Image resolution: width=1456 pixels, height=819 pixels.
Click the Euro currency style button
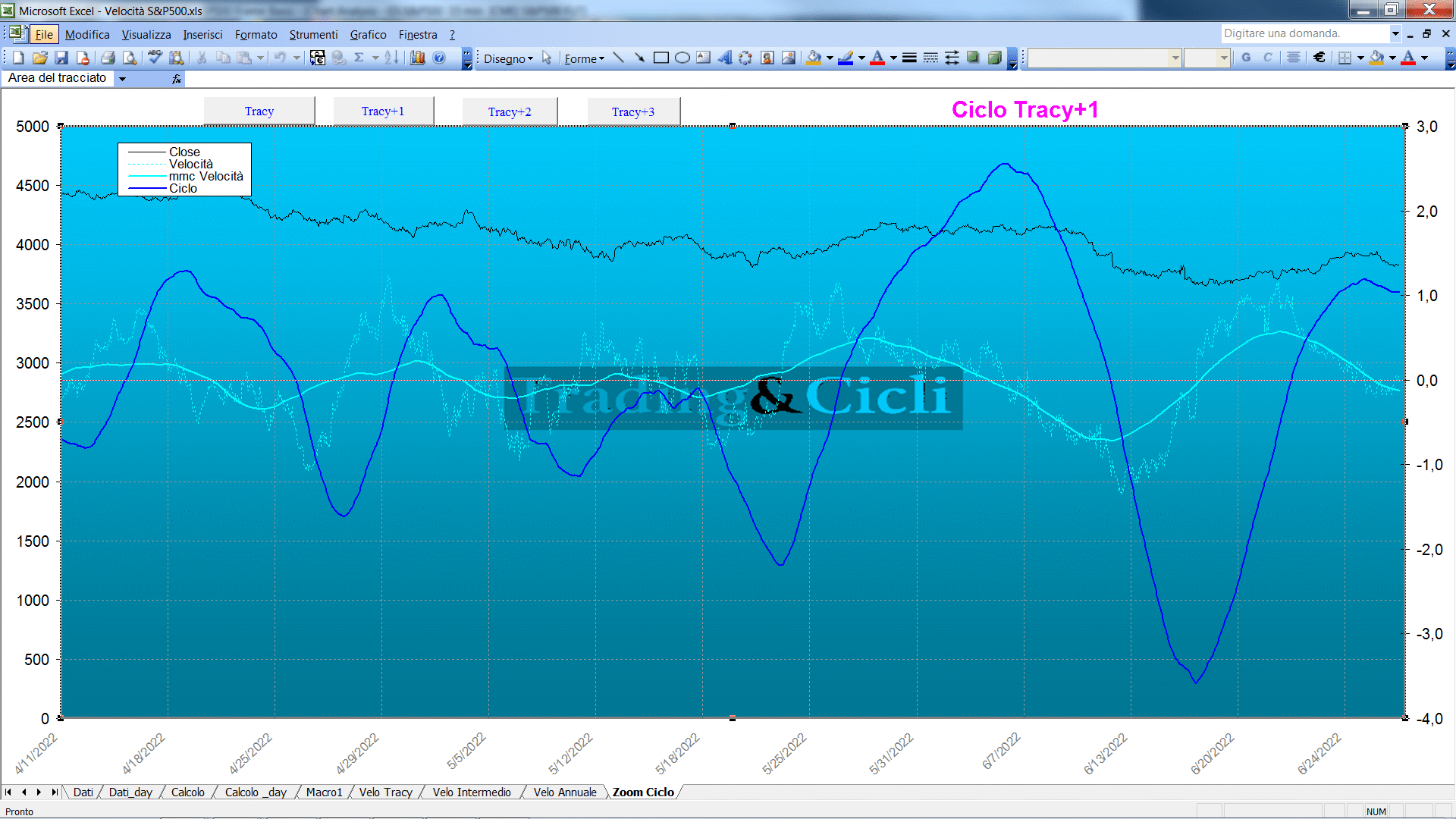(1319, 58)
